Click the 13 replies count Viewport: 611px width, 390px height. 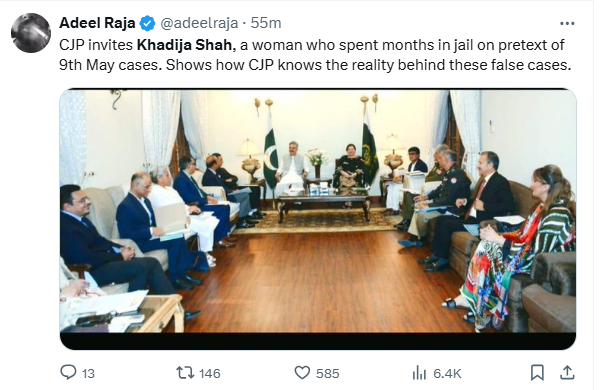pos(88,374)
